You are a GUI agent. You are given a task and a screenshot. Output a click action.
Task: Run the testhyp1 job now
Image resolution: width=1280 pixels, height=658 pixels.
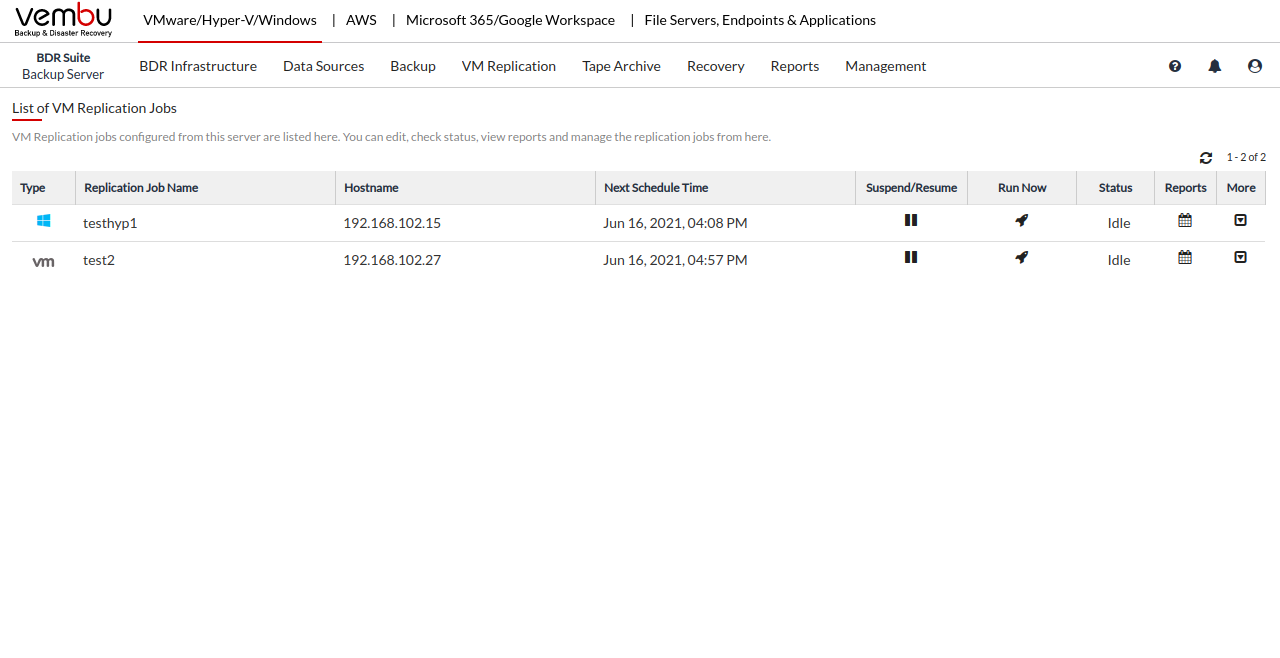(x=1021, y=221)
